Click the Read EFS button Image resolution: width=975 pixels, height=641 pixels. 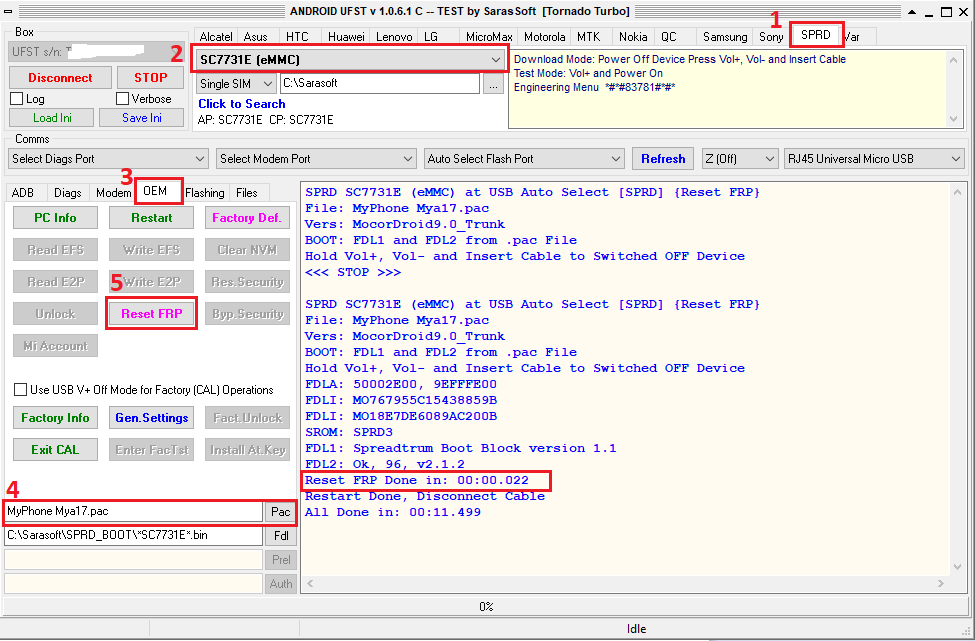(55, 249)
